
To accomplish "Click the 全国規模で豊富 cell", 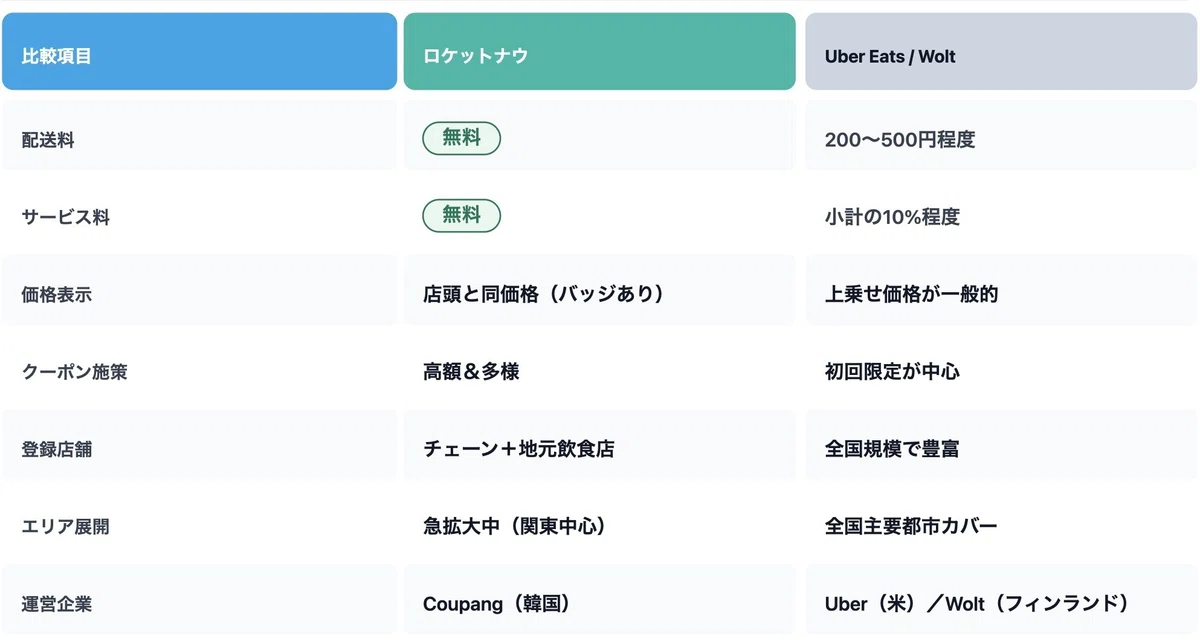I will pyautogui.click(x=1001, y=449).
